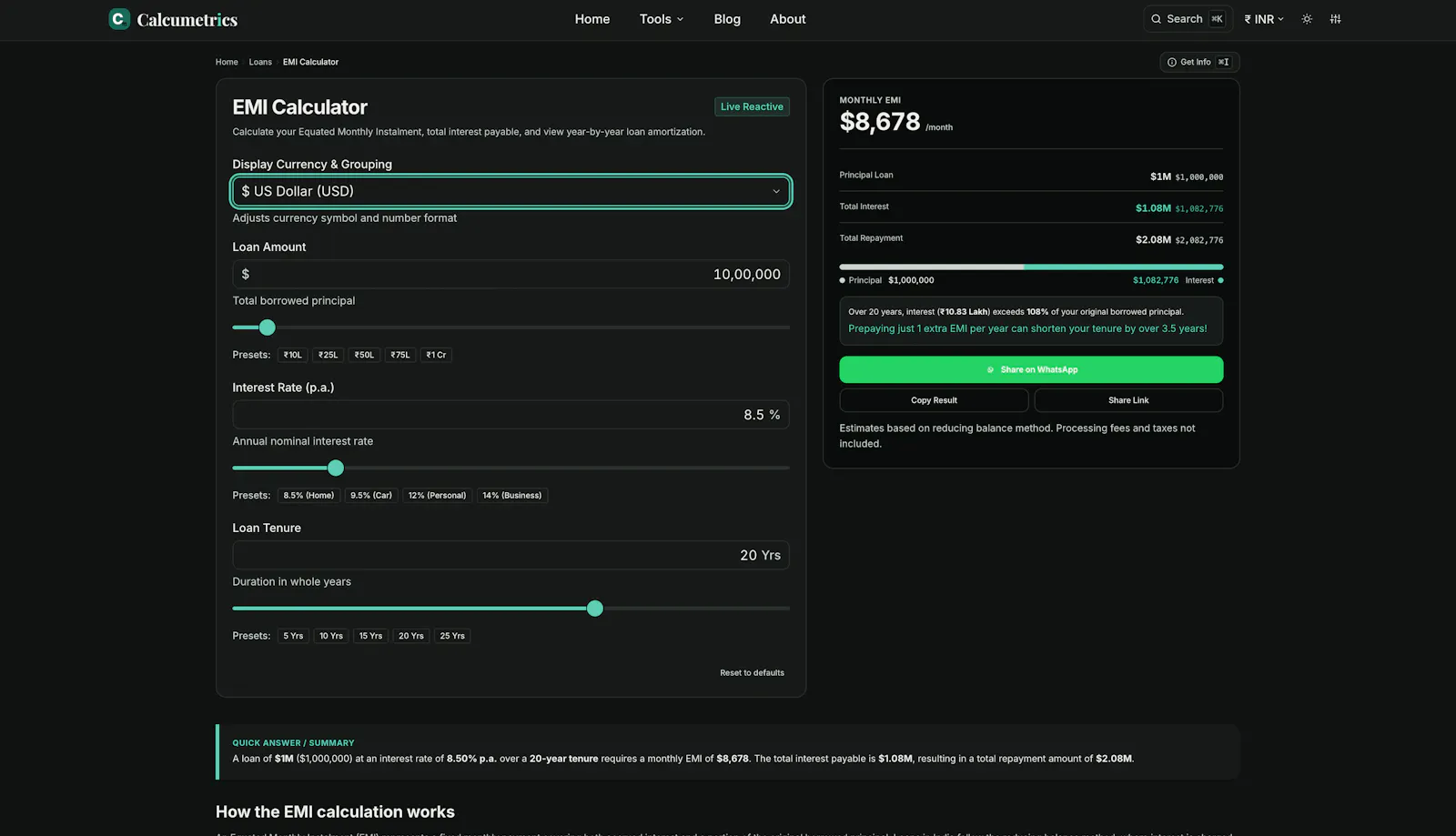Screen dimensions: 1456x836
Task: Click the Home breadcrumb link
Action: pos(227,62)
